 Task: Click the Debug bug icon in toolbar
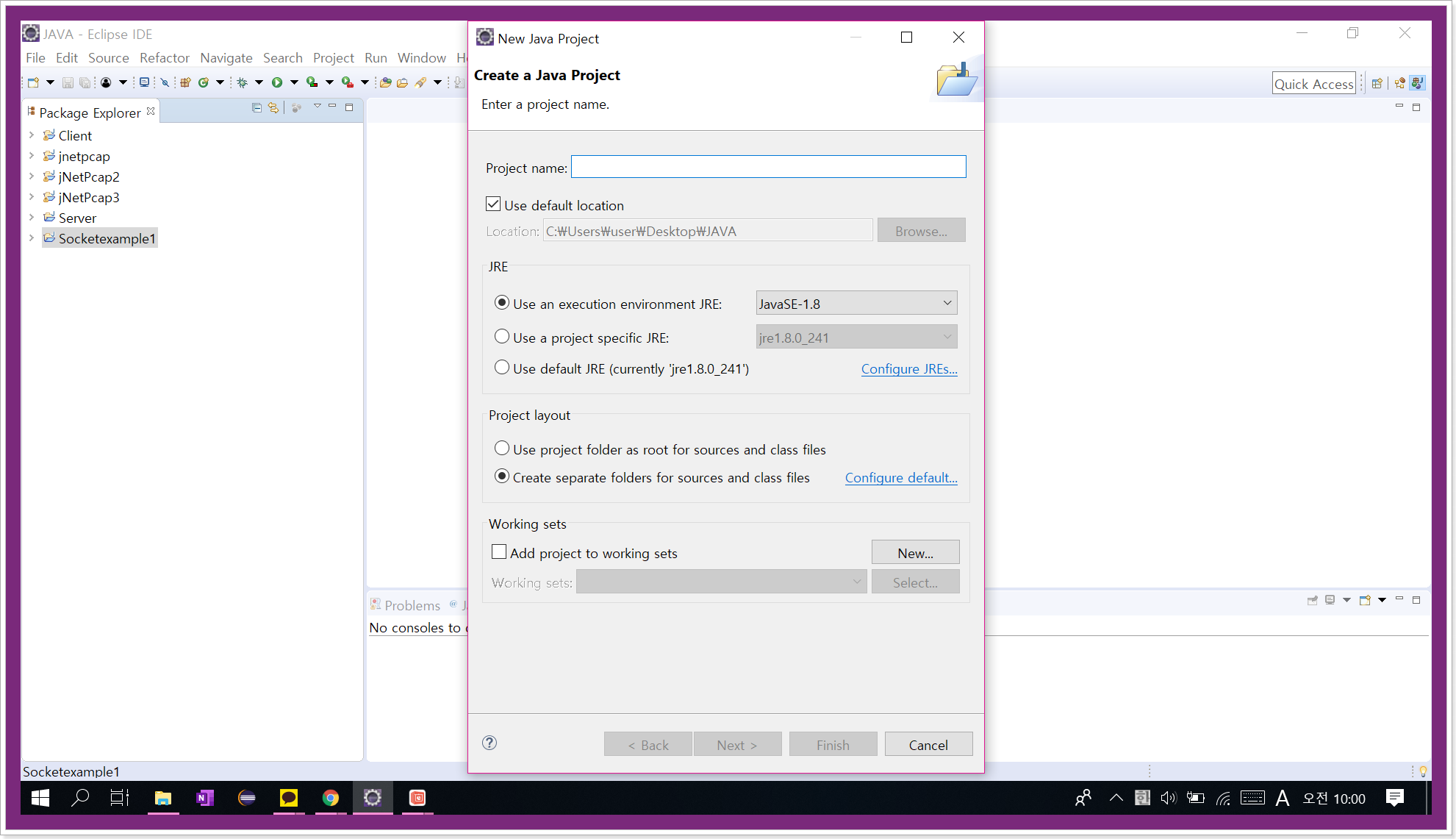242,82
